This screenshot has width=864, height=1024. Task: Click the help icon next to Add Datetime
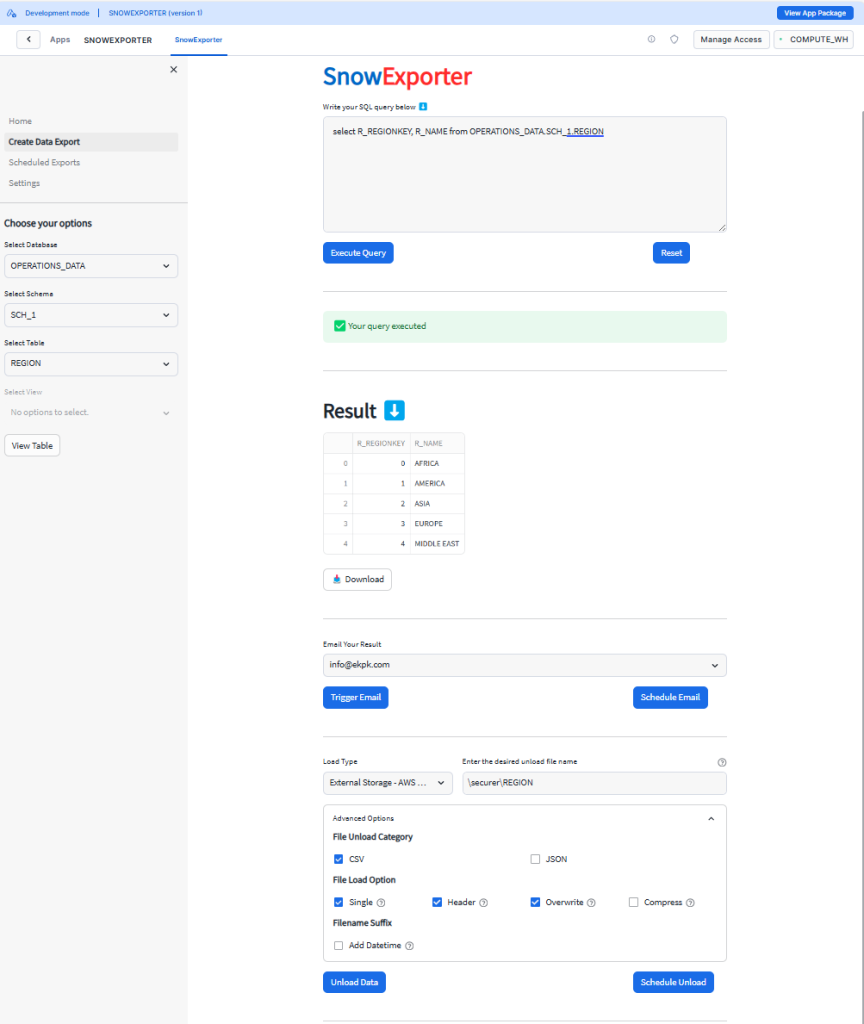click(x=410, y=946)
